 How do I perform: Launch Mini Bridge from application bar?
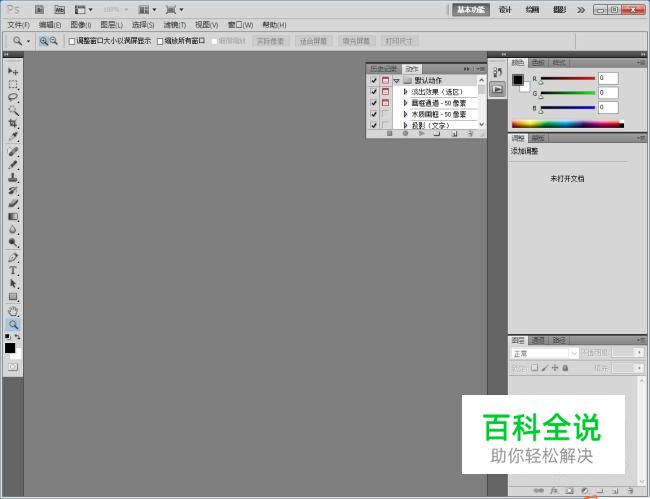pyautogui.click(x=60, y=9)
